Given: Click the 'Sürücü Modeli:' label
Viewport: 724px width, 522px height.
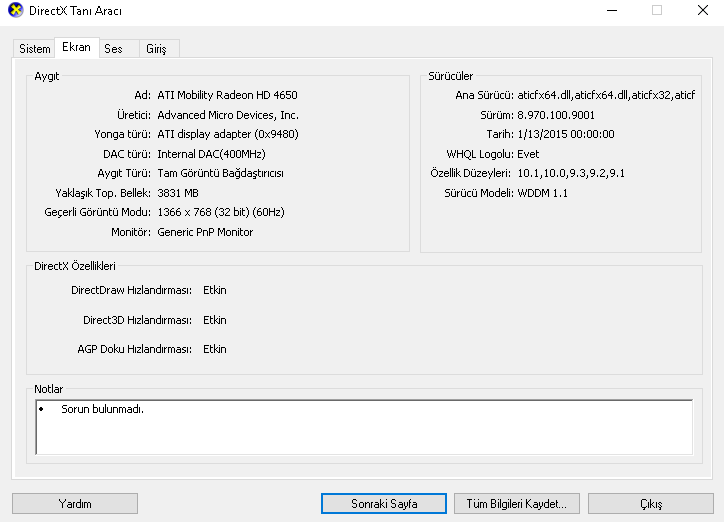Looking at the screenshot, I should click(x=479, y=193).
